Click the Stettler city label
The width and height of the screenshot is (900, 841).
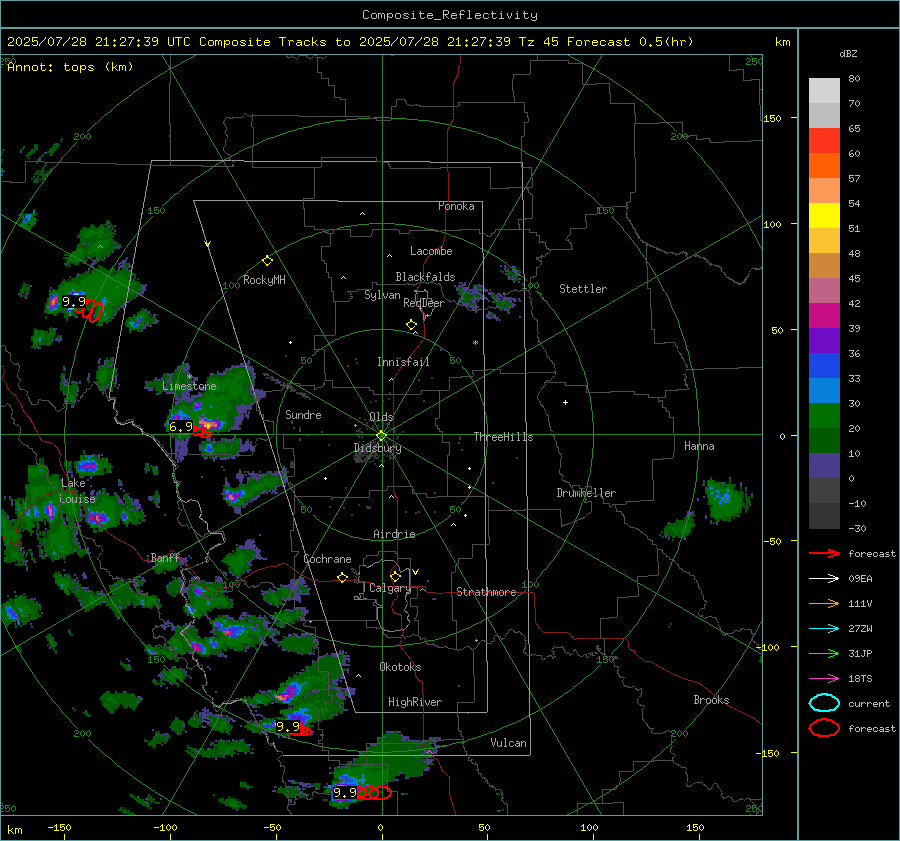[x=583, y=289]
